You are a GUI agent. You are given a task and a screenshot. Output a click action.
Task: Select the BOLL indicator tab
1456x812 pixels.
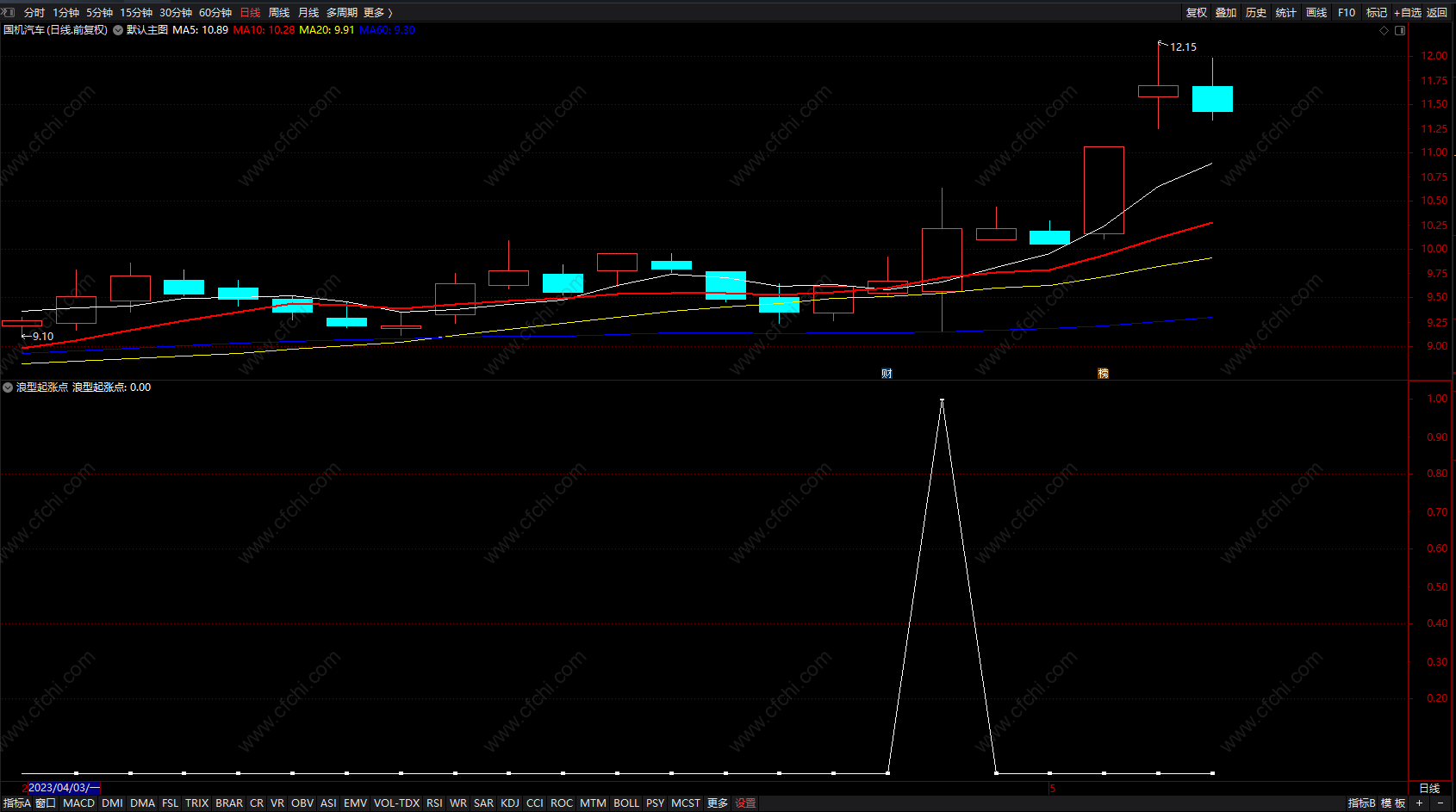point(626,803)
